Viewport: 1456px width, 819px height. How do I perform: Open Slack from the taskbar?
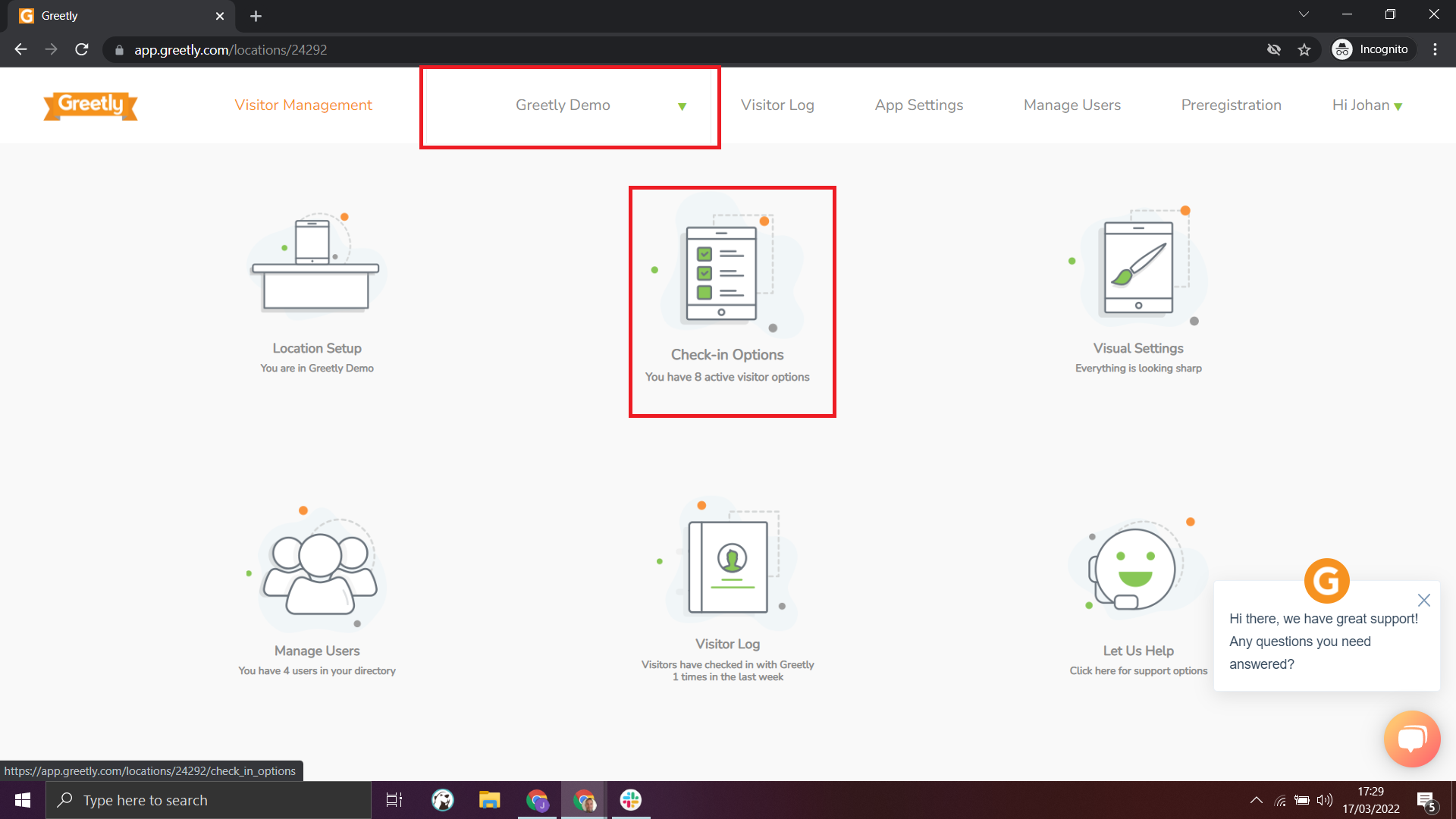click(x=630, y=799)
